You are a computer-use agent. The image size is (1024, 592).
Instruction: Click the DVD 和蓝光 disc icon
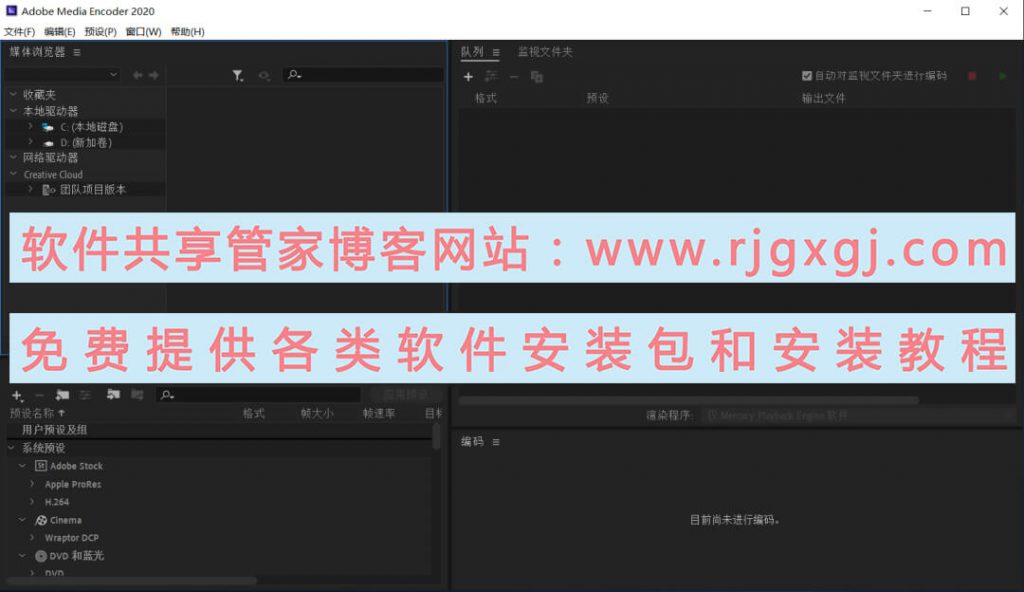point(40,556)
